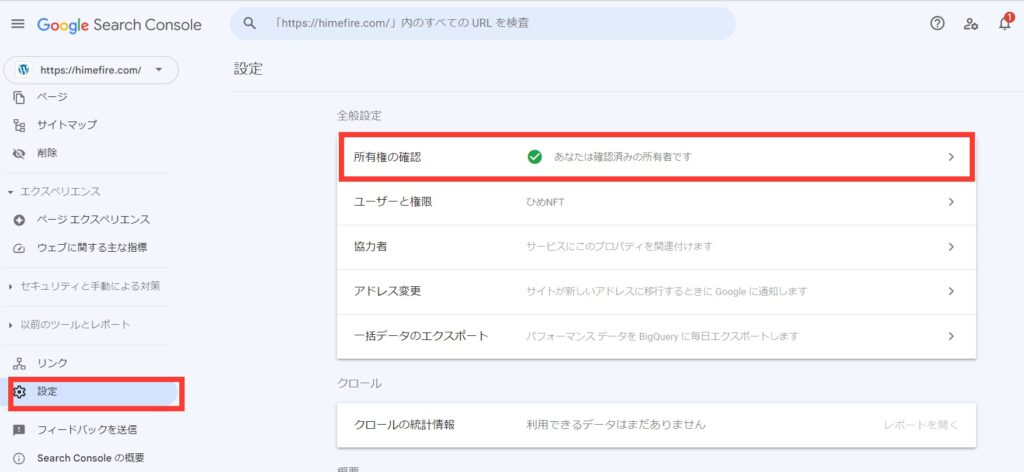Click the 設定 page heading
The image size is (1024, 472).
tap(248, 69)
